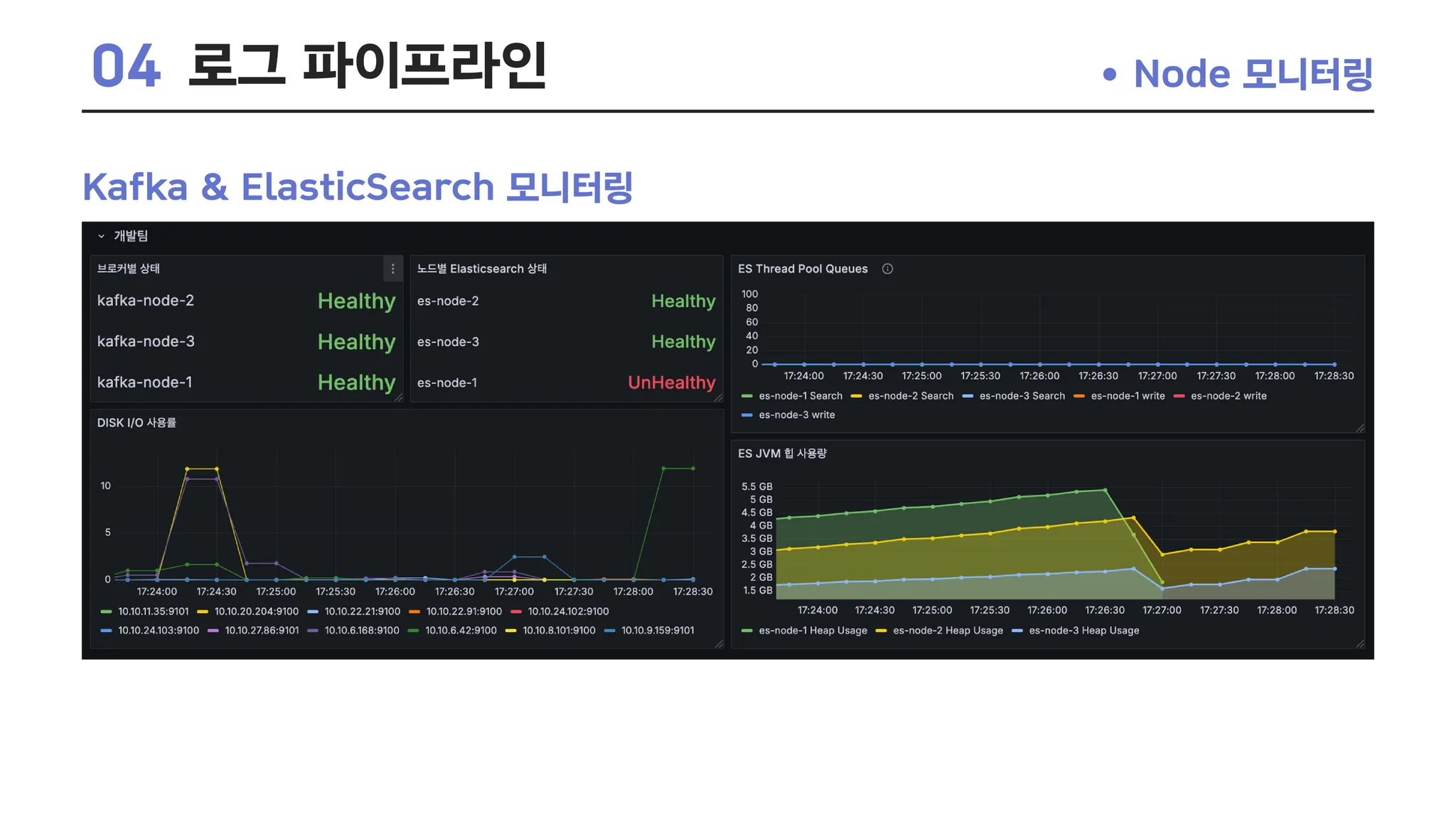The image size is (1456, 819).
Task: Select the kafka-node-2 row label
Action: [146, 301]
